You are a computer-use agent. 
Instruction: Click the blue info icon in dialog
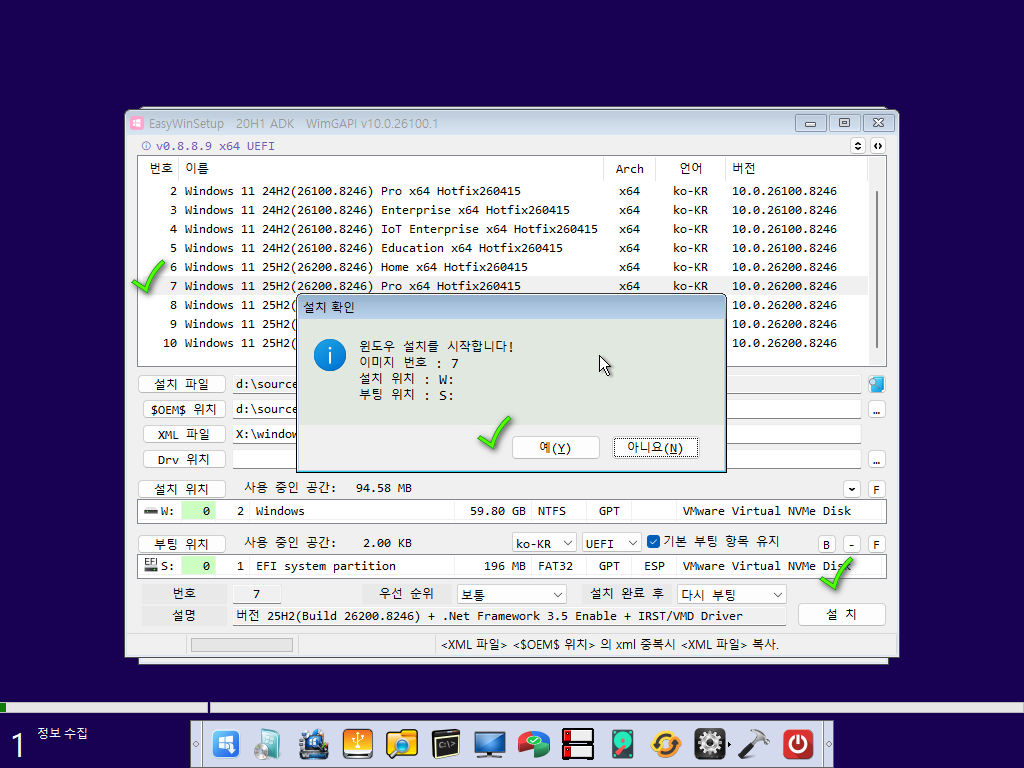pos(330,355)
